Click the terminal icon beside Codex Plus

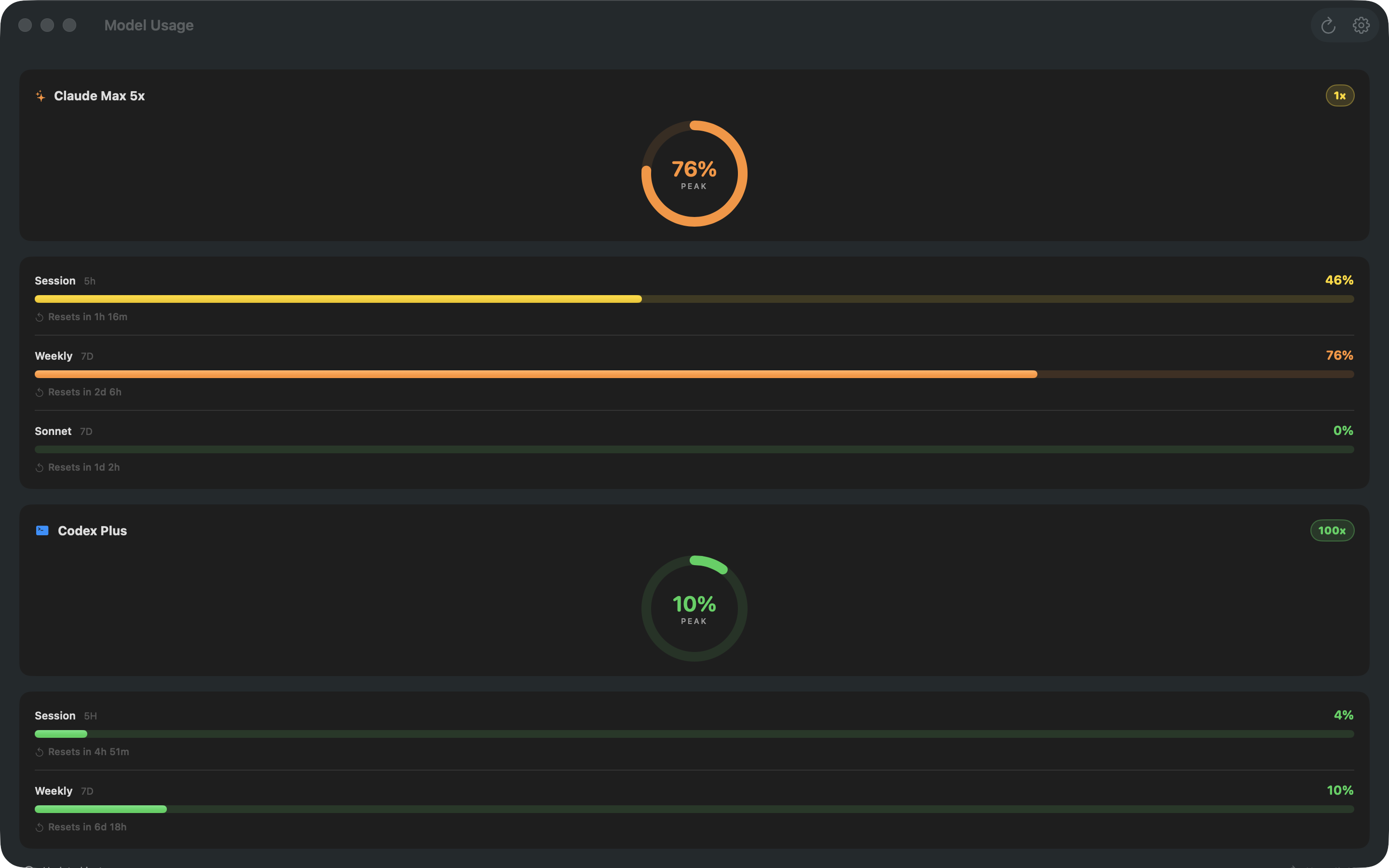(x=42, y=530)
